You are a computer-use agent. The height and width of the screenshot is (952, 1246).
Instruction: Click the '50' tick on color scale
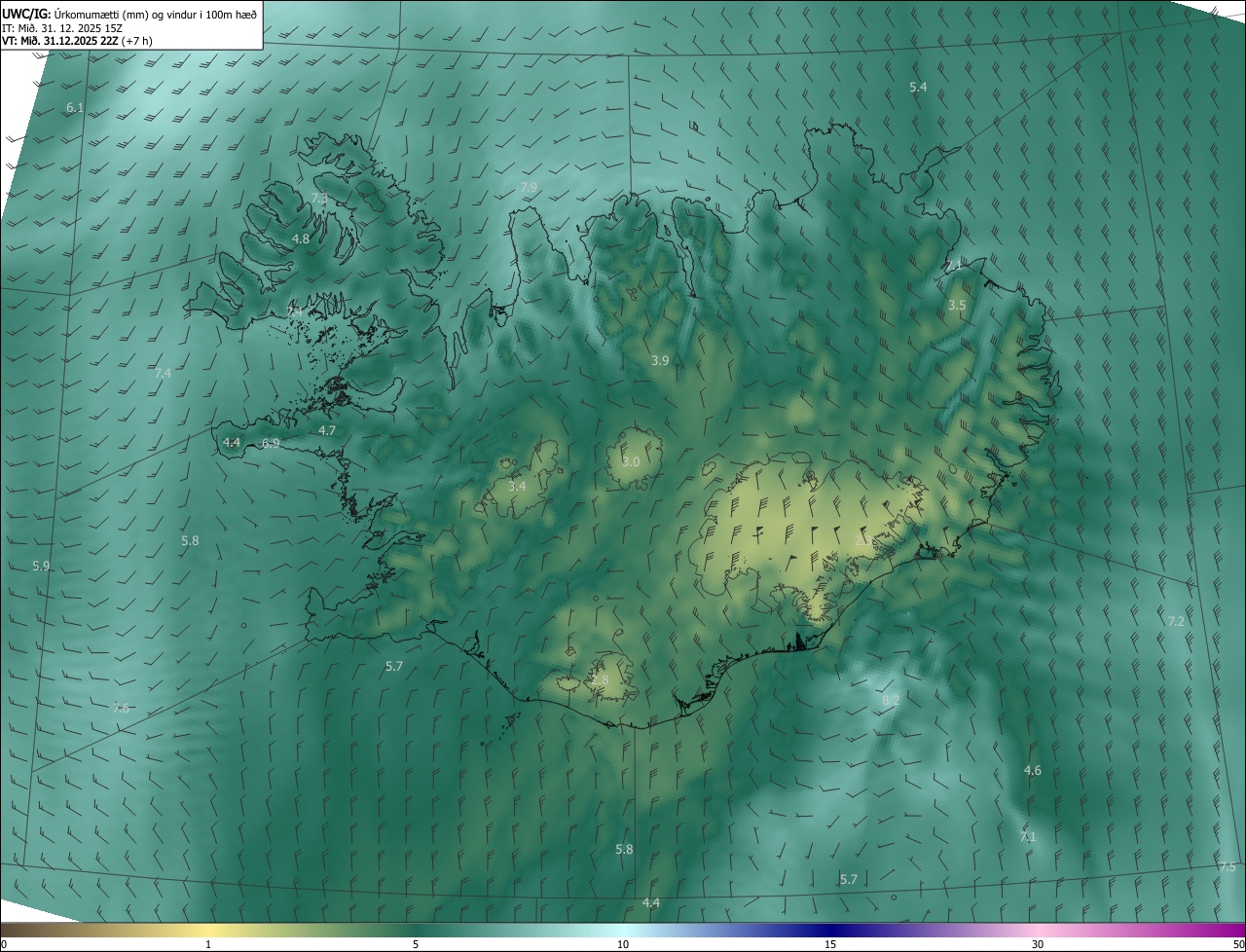(x=1238, y=945)
